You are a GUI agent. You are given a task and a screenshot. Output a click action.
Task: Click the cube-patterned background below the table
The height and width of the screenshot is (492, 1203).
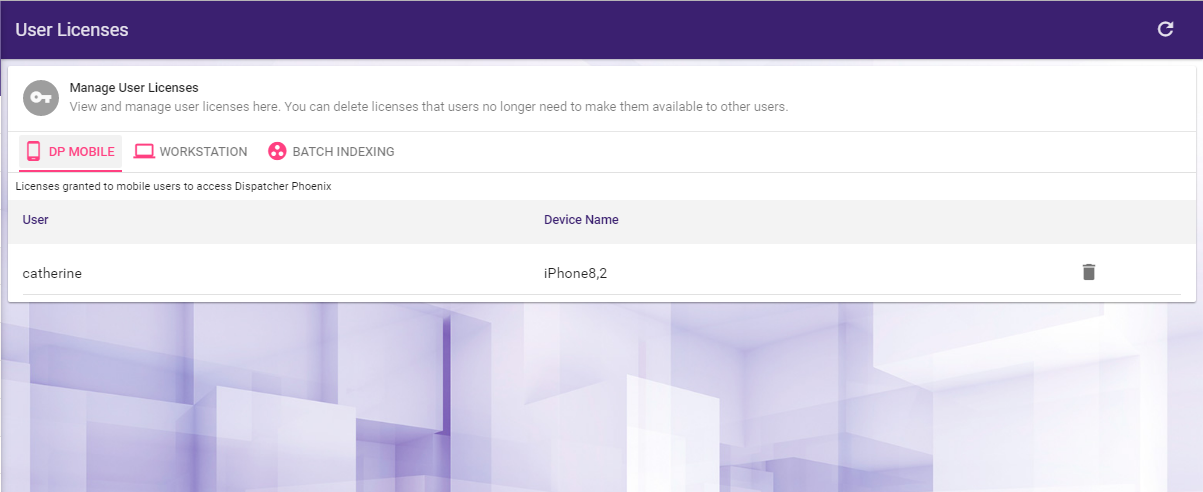click(x=600, y=400)
